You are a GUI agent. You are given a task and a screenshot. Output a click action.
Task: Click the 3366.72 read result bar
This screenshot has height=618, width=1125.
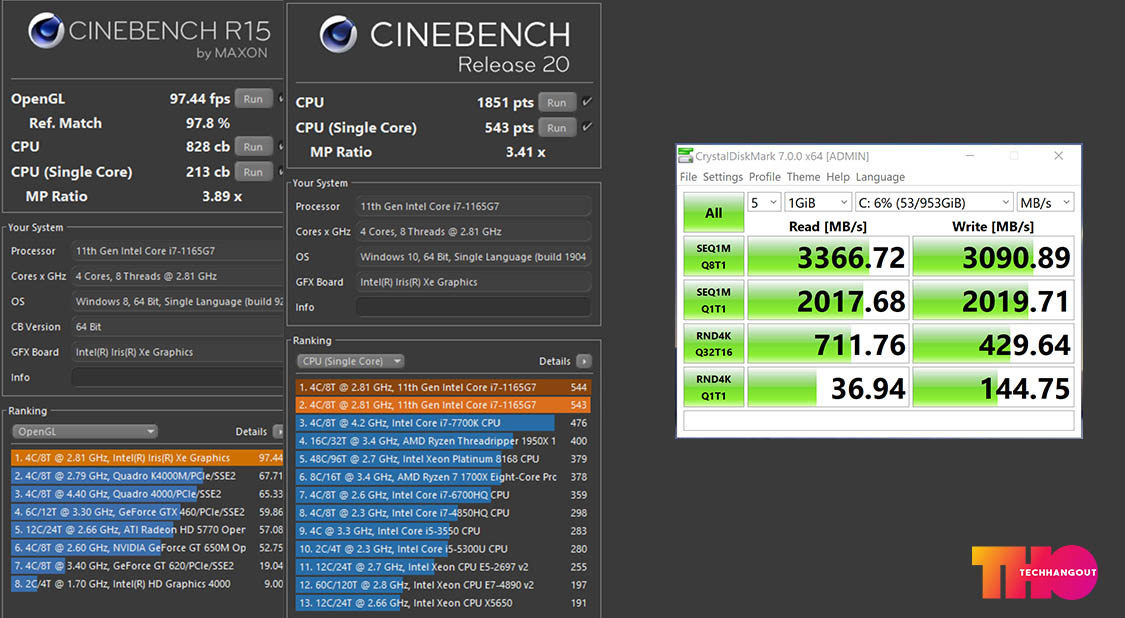pos(828,256)
